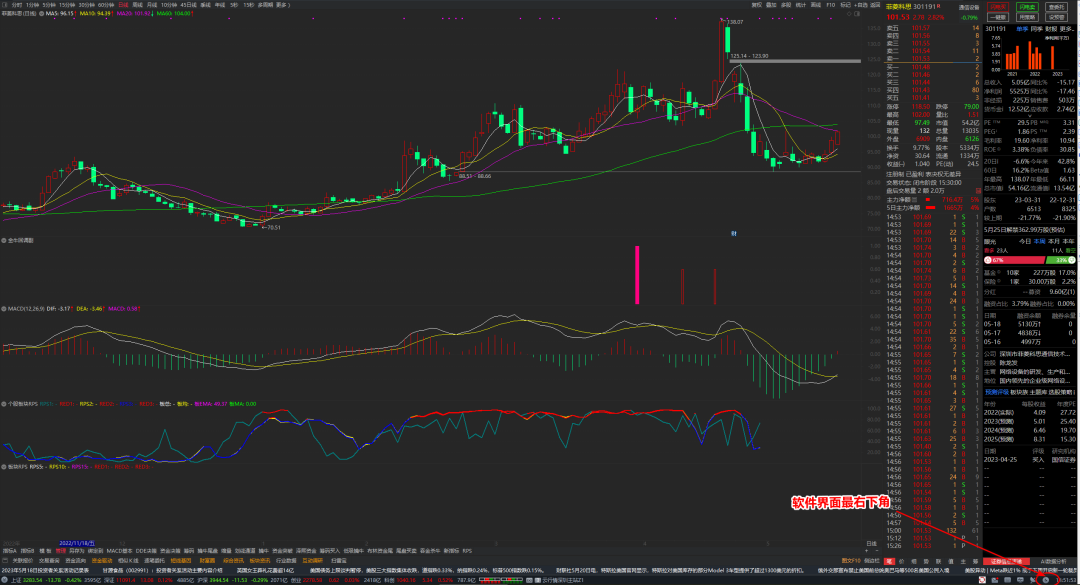Viewport: 1080px width, 585px height.
Task: Click the 证券信息直播 red banner
Action: click(x=1006, y=562)
